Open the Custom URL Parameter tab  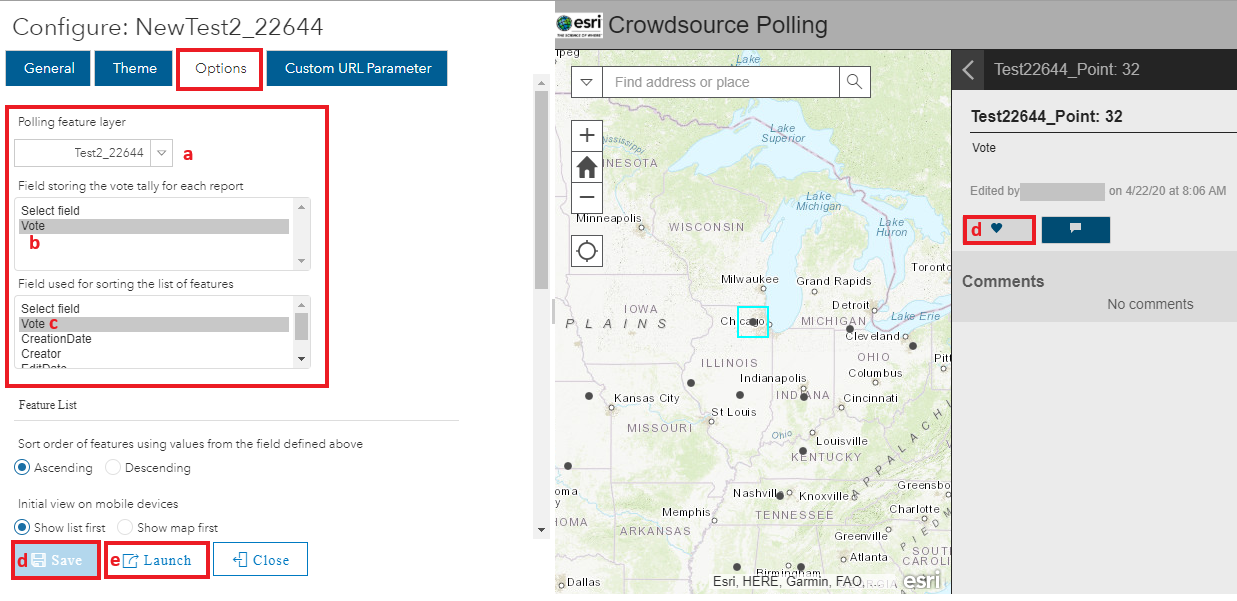point(357,69)
